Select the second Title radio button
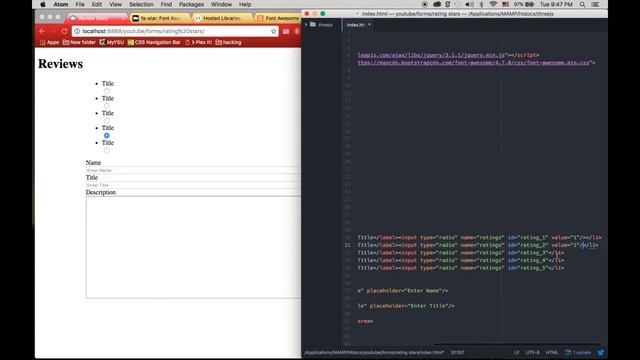 click(x=107, y=106)
